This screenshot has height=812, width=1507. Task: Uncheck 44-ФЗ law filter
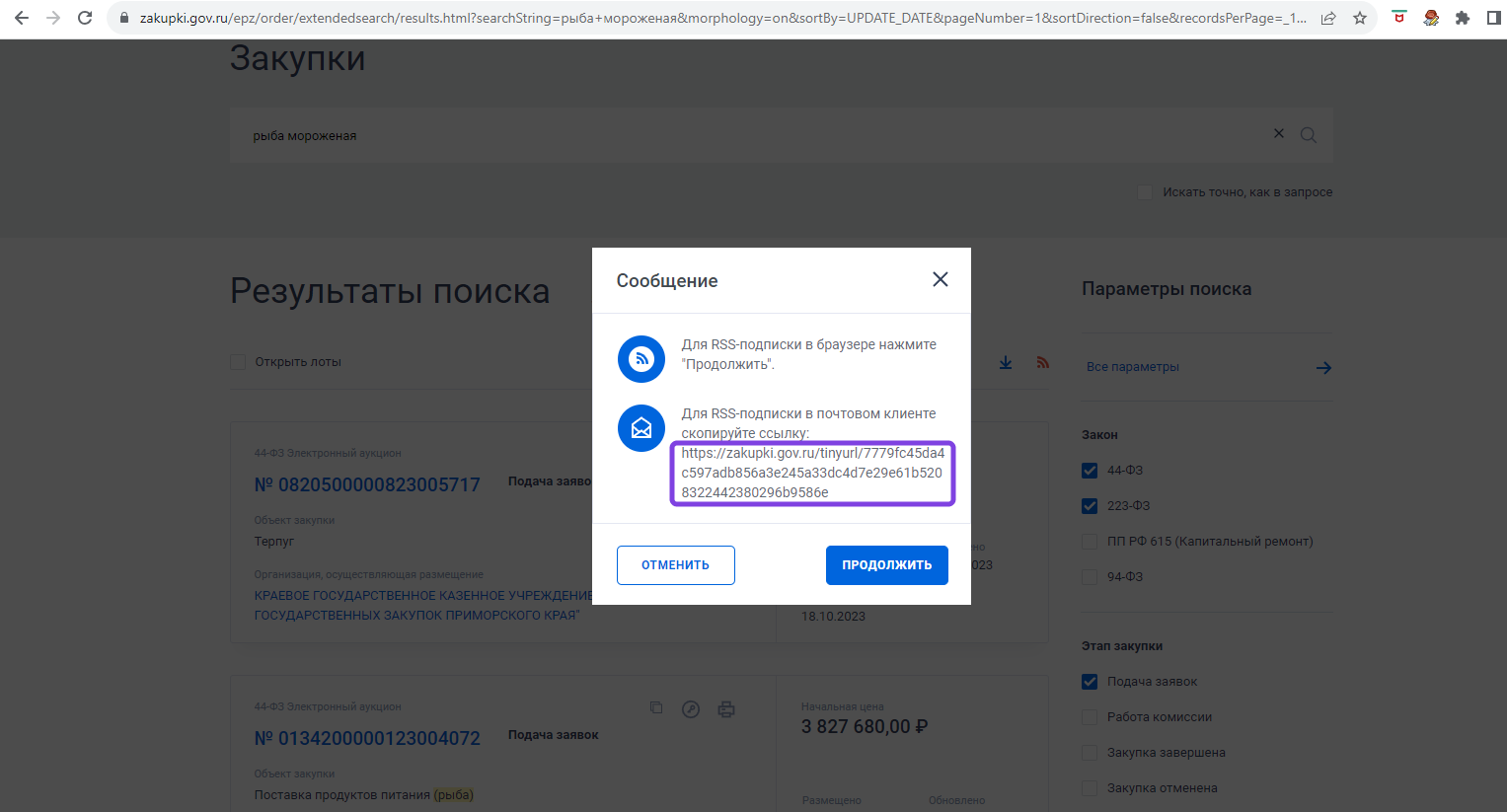pyautogui.click(x=1090, y=471)
